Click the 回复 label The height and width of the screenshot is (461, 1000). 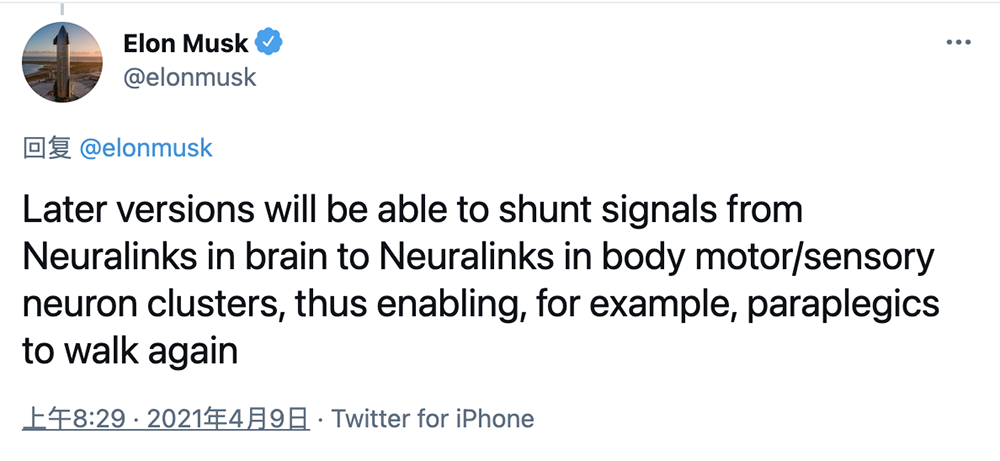46,148
